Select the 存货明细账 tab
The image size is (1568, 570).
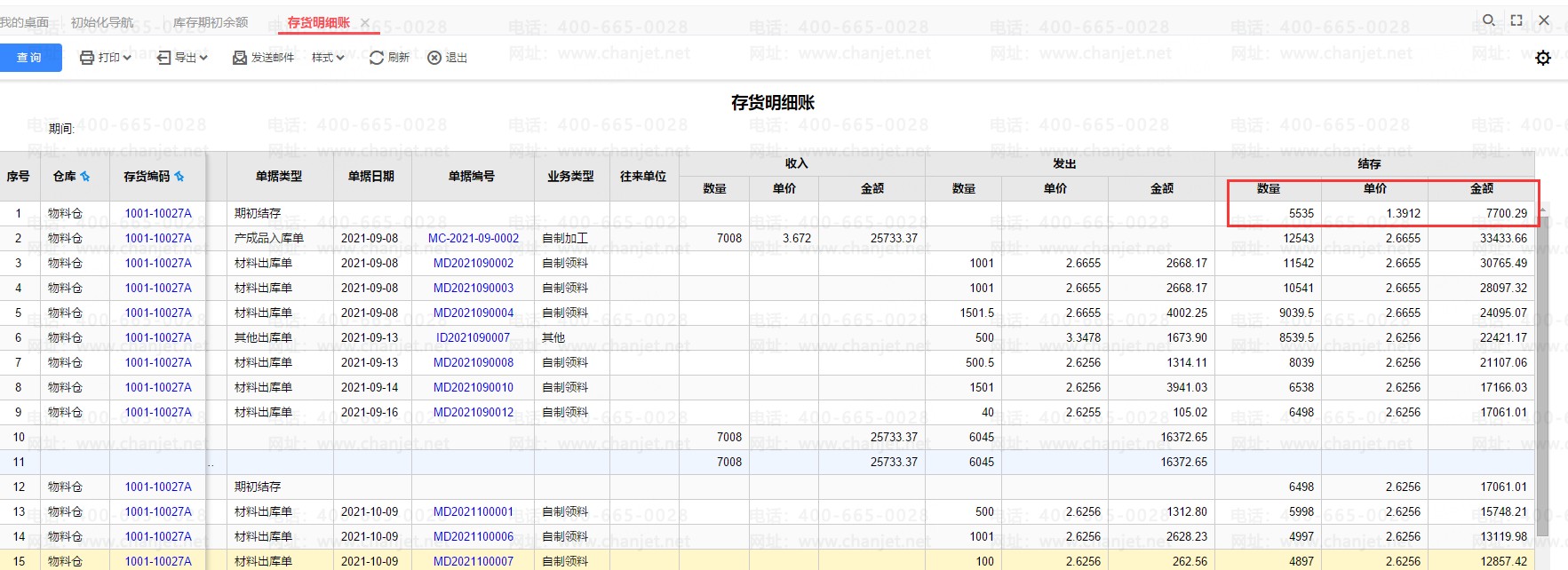318,22
